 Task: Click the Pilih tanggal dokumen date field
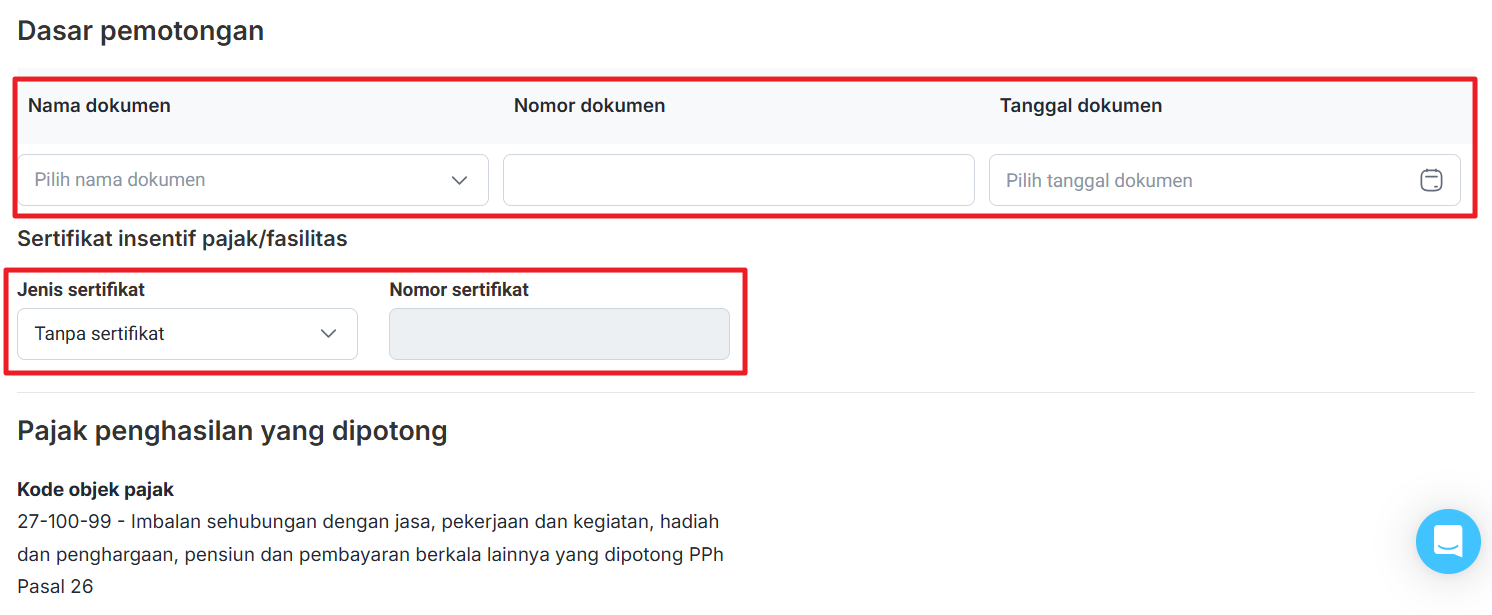pos(1200,180)
